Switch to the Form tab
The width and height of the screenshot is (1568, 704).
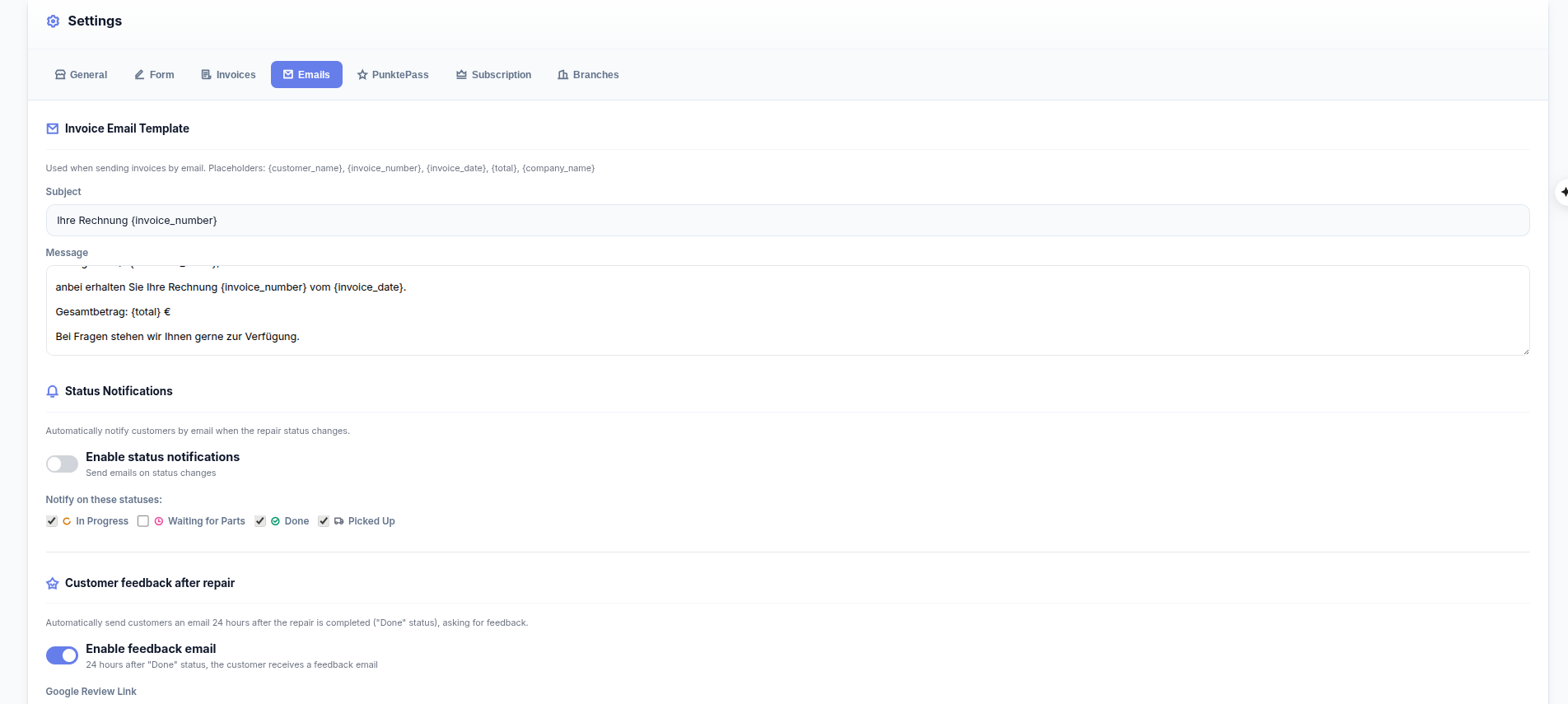154,75
